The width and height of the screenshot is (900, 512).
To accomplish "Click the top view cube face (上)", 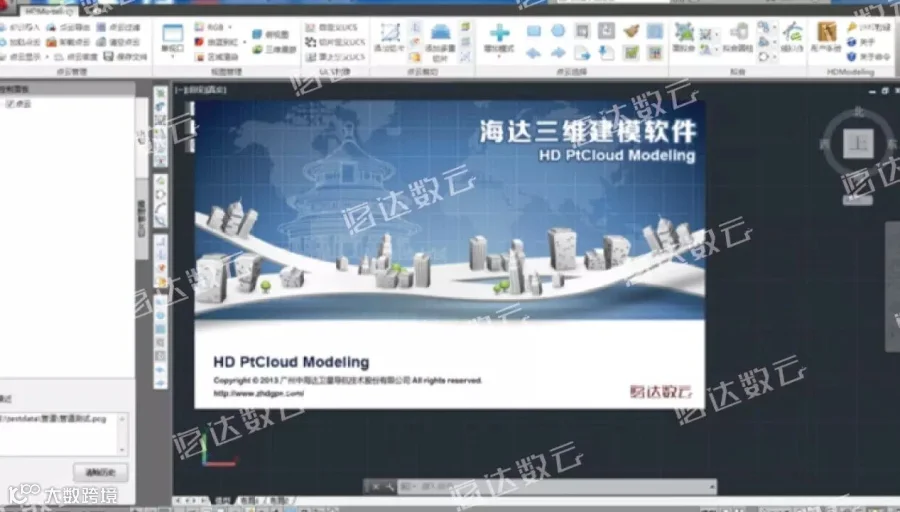I will point(858,143).
